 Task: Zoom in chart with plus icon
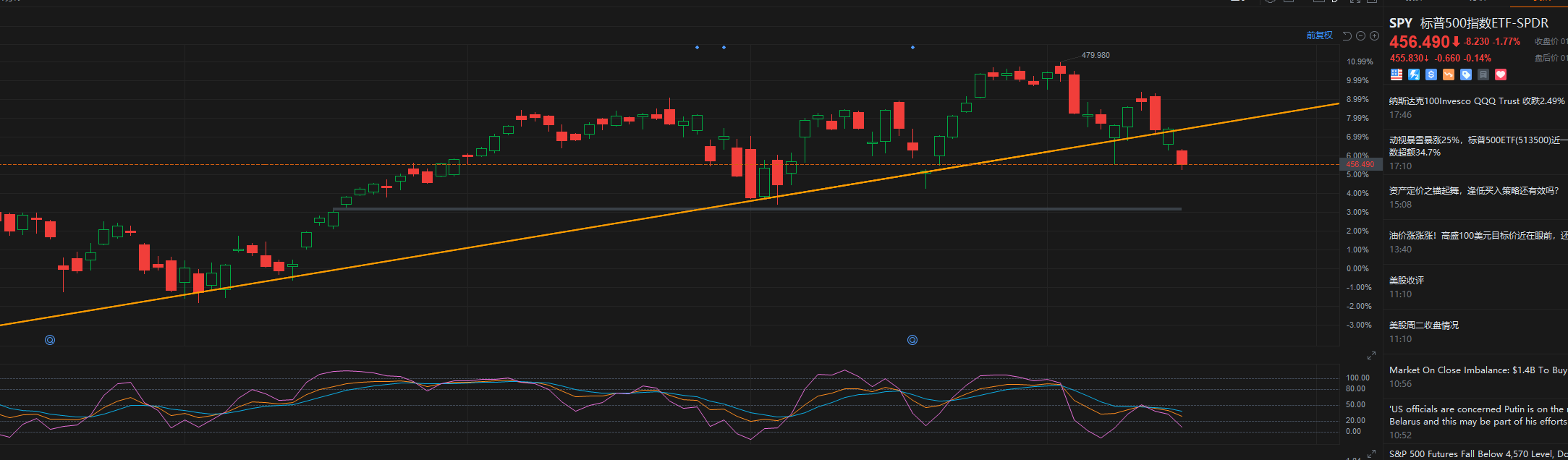coord(1374,35)
